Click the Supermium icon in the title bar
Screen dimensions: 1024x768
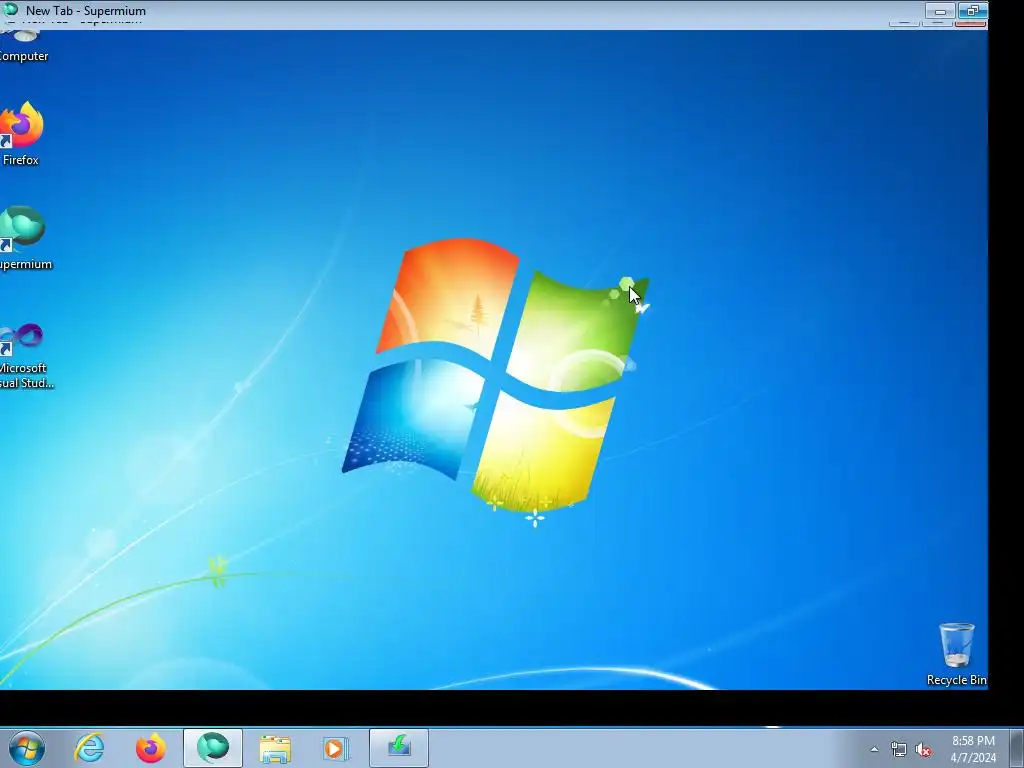[10, 10]
